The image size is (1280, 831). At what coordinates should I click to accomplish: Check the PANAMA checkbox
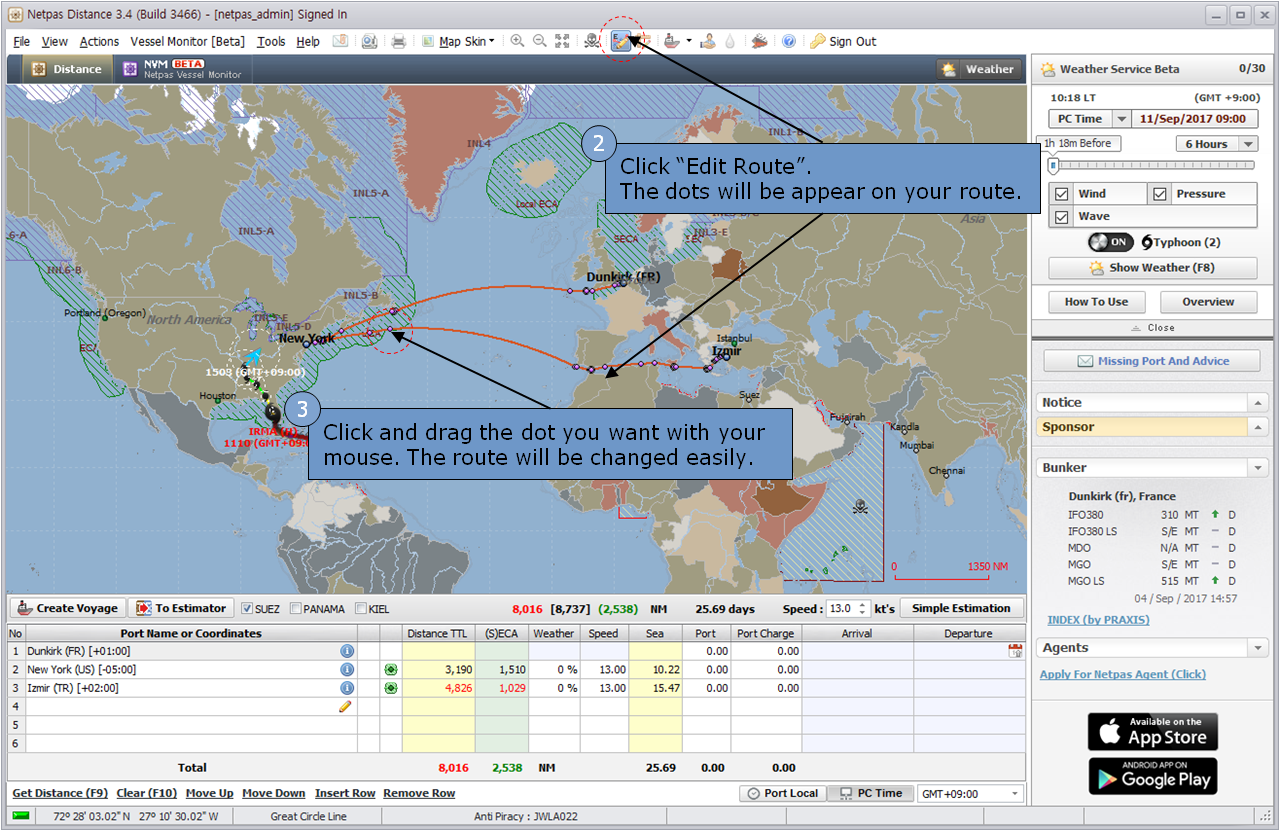[296, 608]
